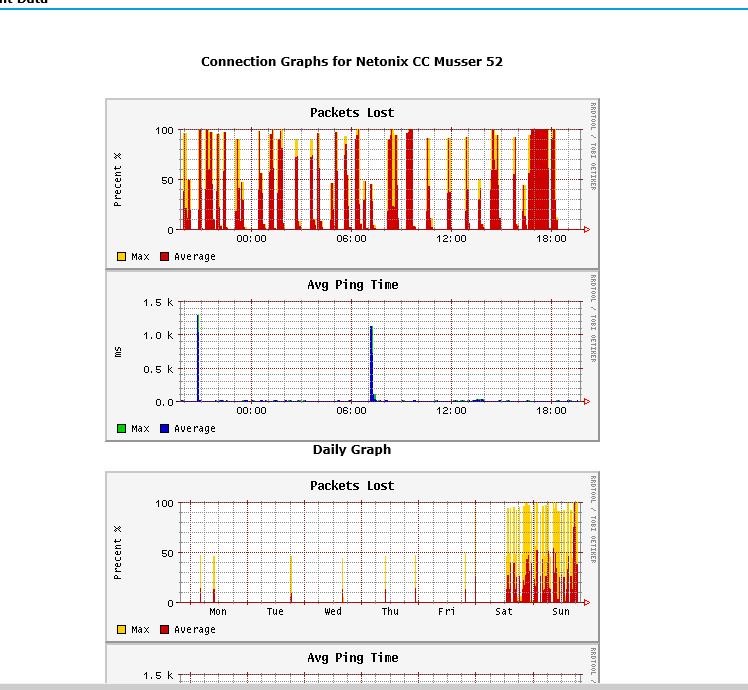Click the 12:00 time label on top Packets Lost graph
Viewport: 748px width, 690px height.
pos(451,239)
